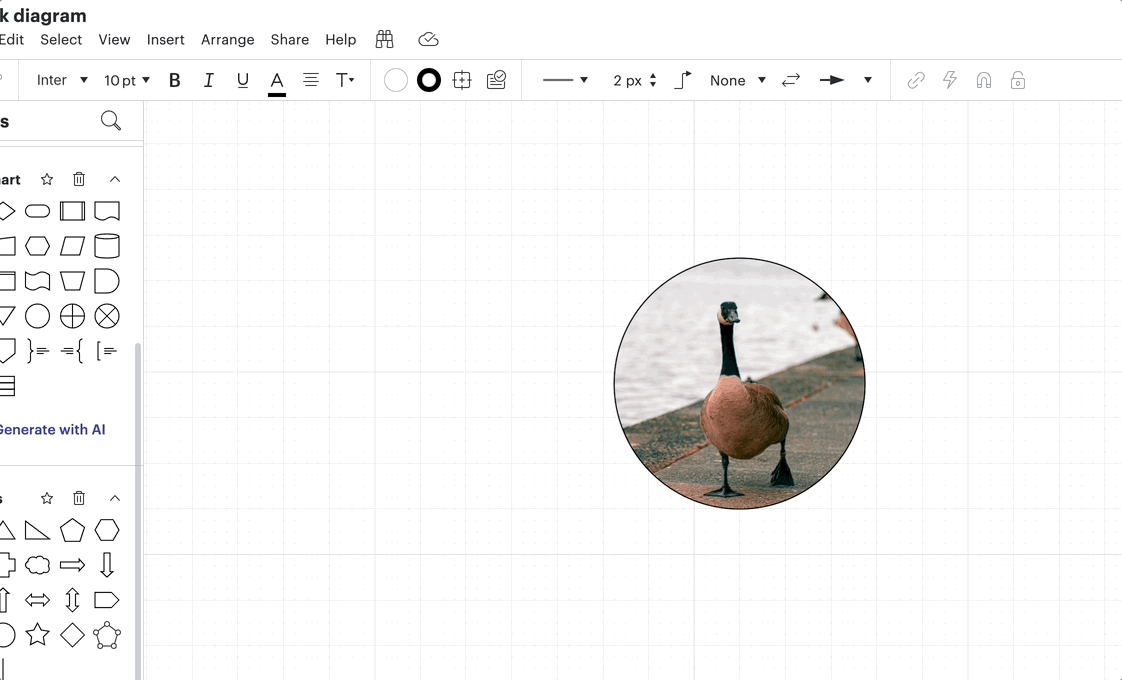
Task: Open the 10 pt font size dropdown
Action: click(127, 80)
